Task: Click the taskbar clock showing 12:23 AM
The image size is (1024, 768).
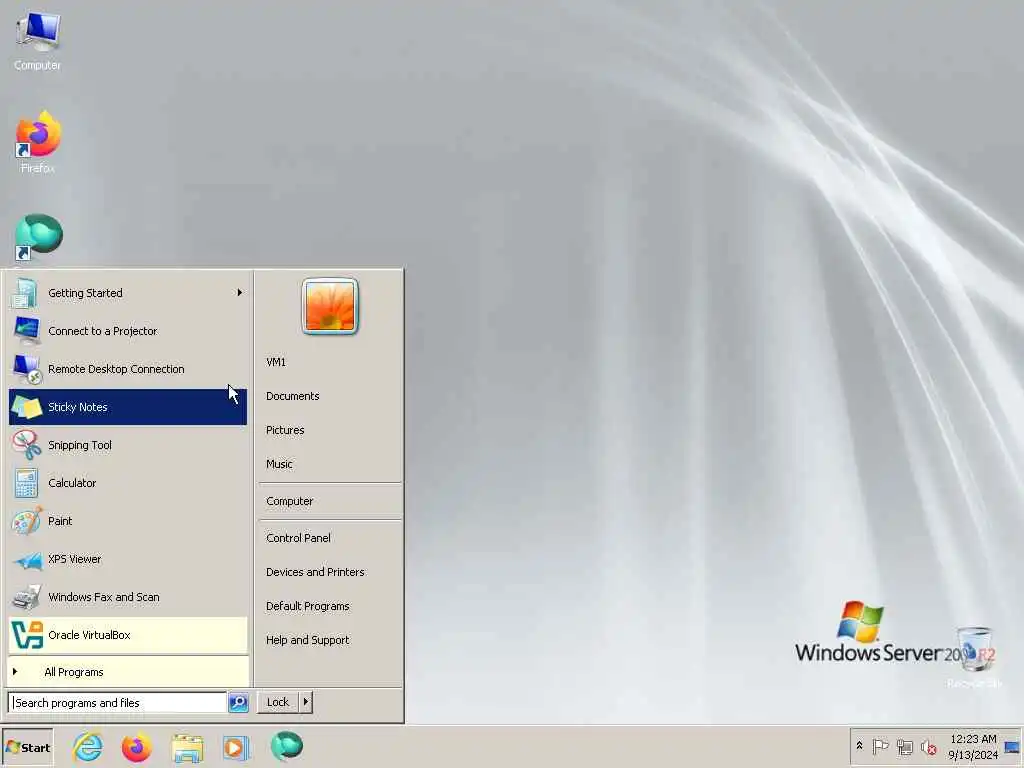Action: 973,746
